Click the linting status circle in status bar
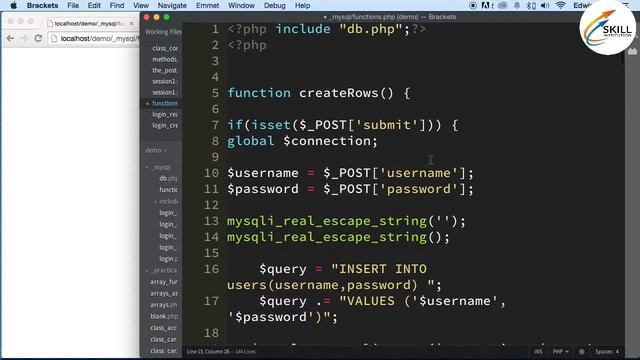Image resolution: width=640 pixels, height=360 pixels. (582, 351)
